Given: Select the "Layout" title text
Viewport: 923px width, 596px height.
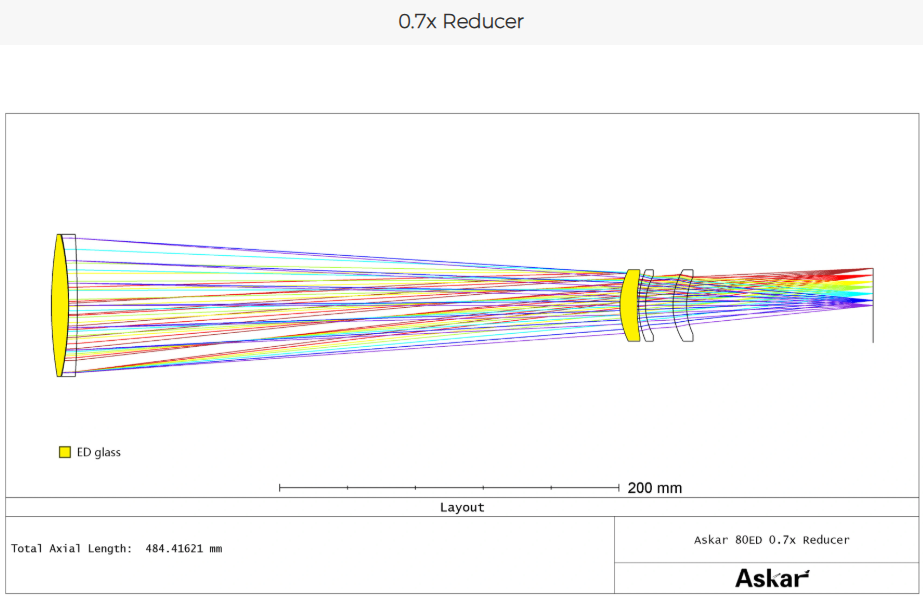Looking at the screenshot, I should [x=462, y=508].
